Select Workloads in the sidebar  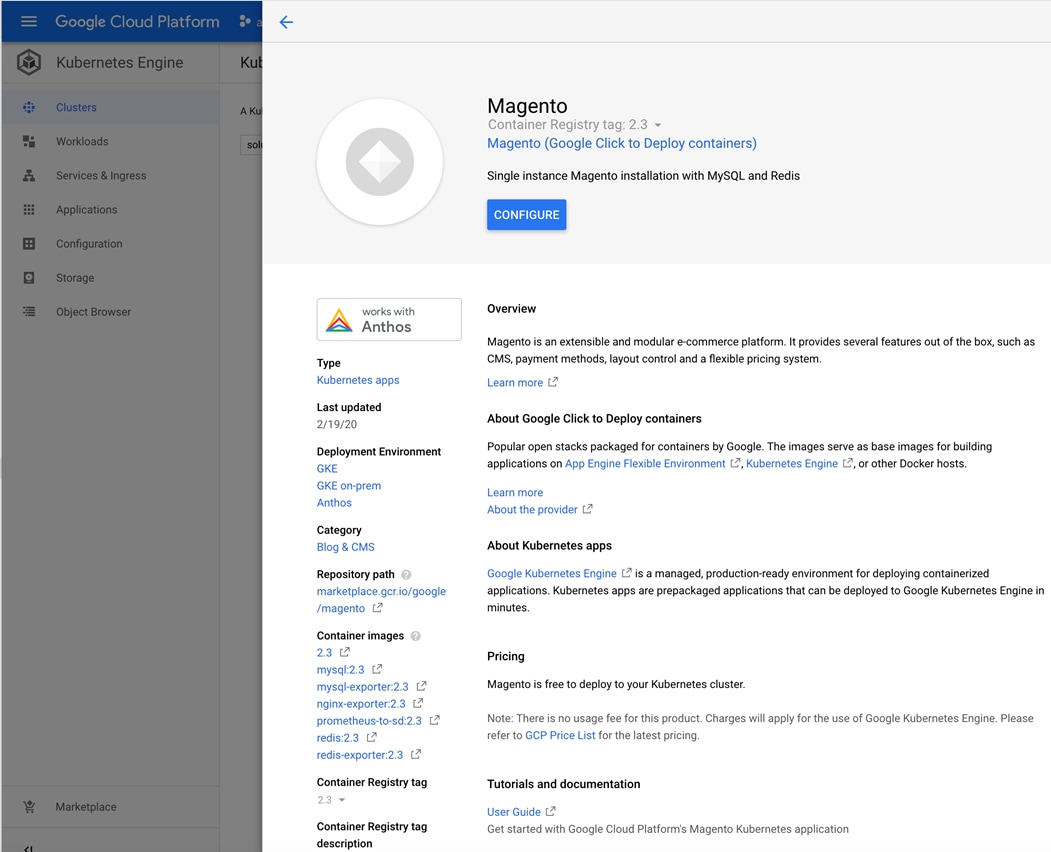pos(110,141)
